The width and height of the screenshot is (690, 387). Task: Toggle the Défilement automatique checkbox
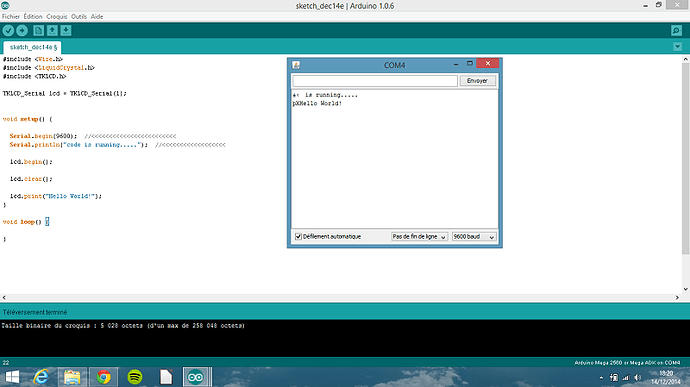coord(298,236)
